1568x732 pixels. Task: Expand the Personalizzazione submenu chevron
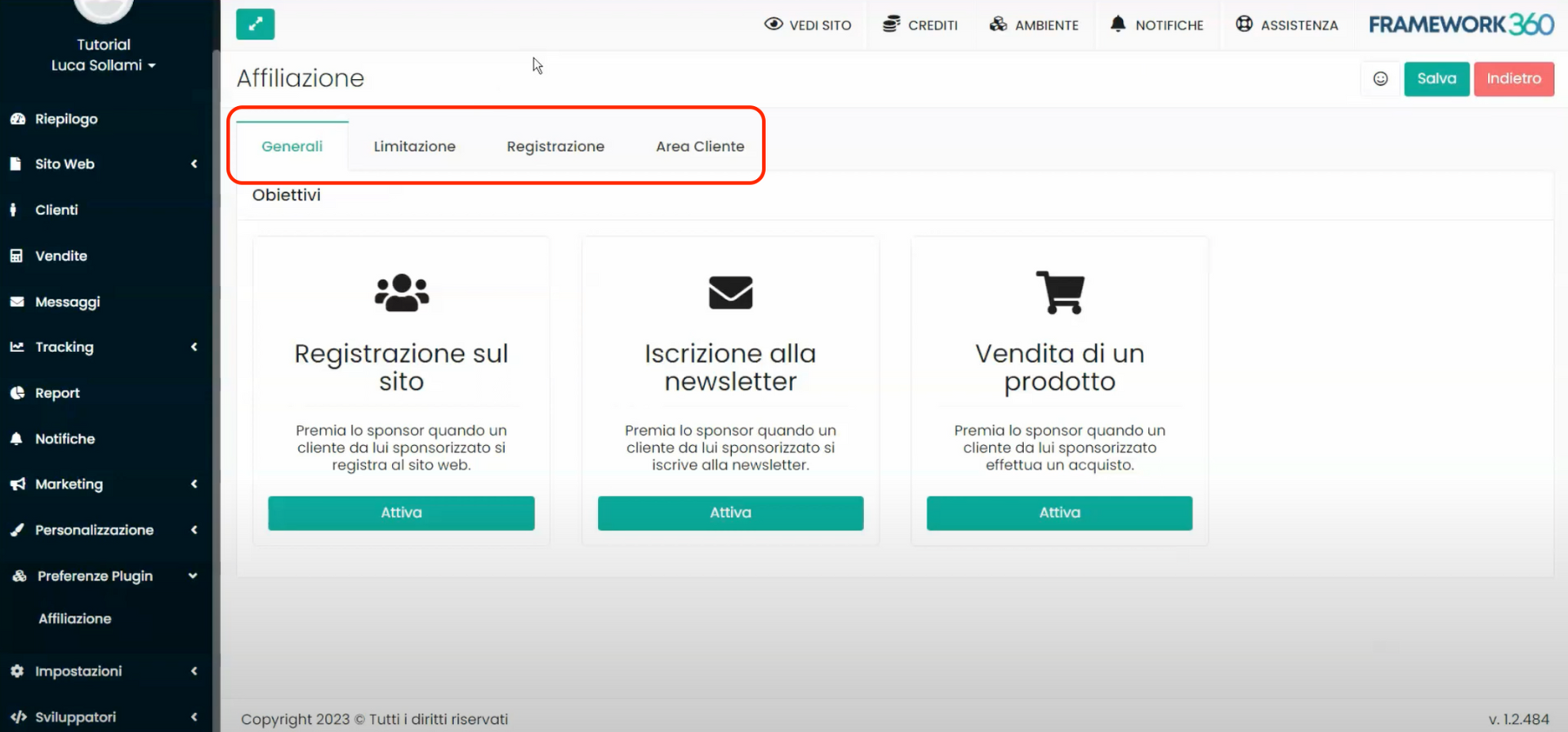click(194, 529)
